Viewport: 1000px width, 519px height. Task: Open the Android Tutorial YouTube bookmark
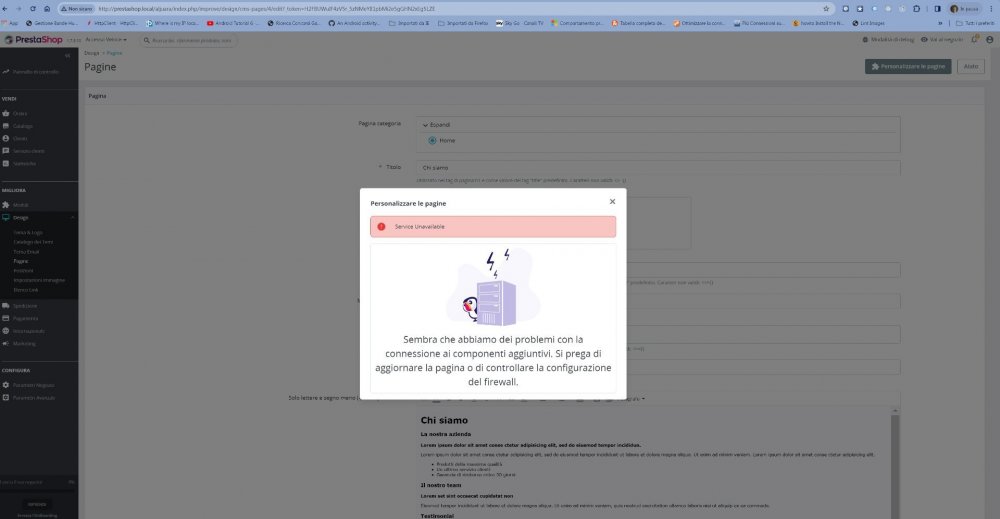coord(231,23)
